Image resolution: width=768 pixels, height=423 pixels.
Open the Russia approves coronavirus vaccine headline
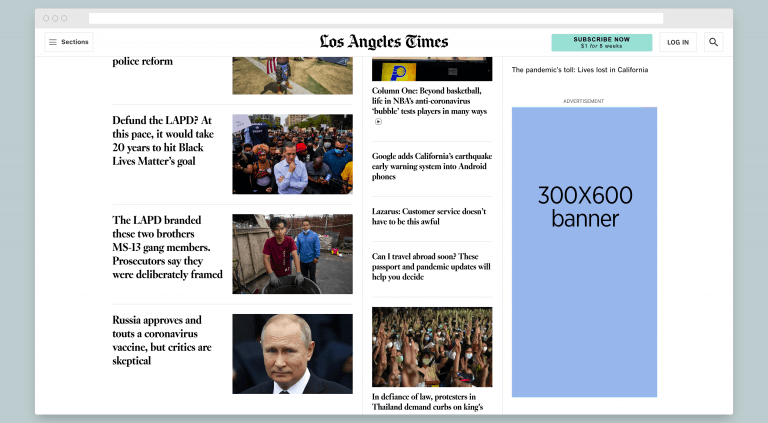(x=162, y=340)
